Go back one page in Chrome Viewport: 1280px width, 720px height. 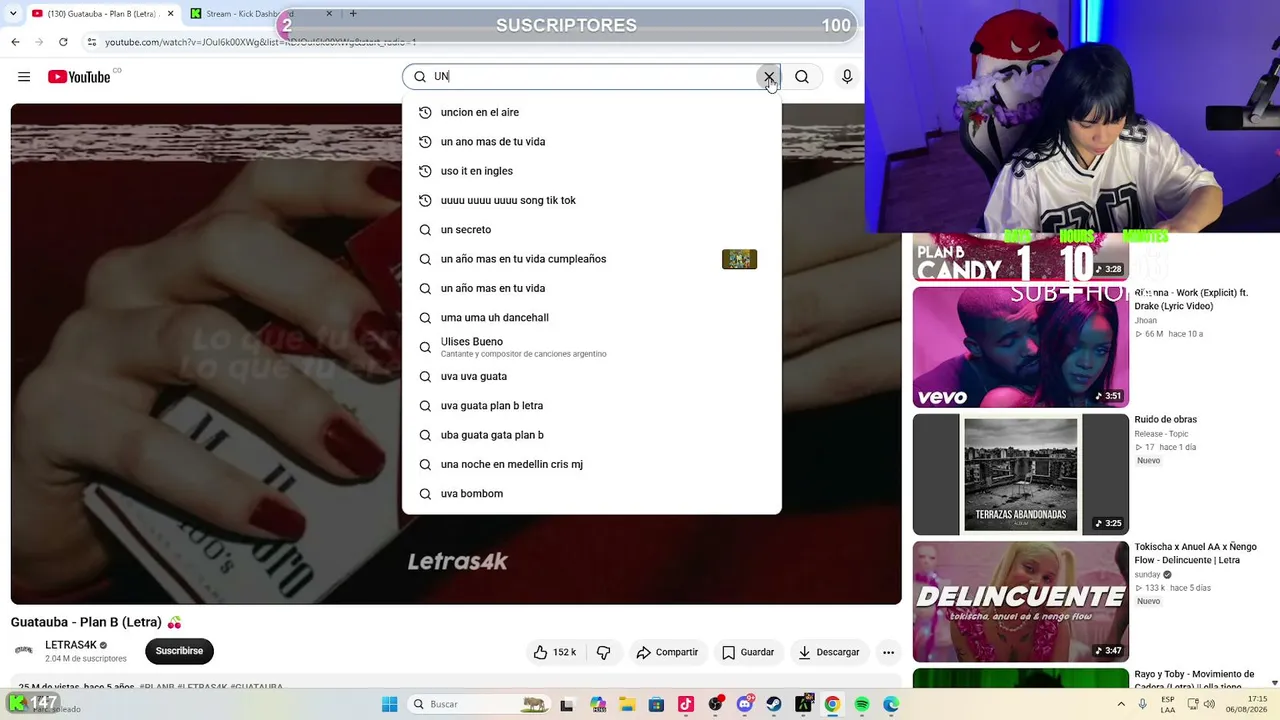[x=15, y=42]
